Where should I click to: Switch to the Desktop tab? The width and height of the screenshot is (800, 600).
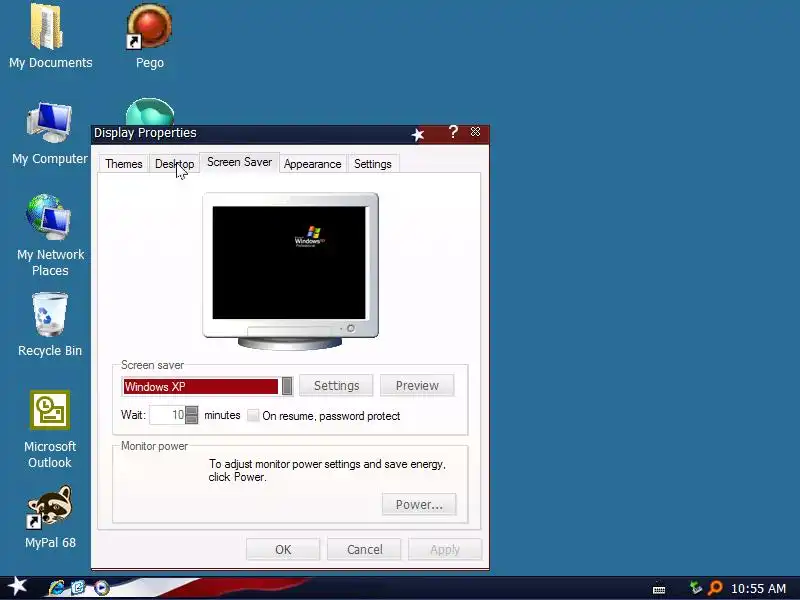click(x=174, y=164)
